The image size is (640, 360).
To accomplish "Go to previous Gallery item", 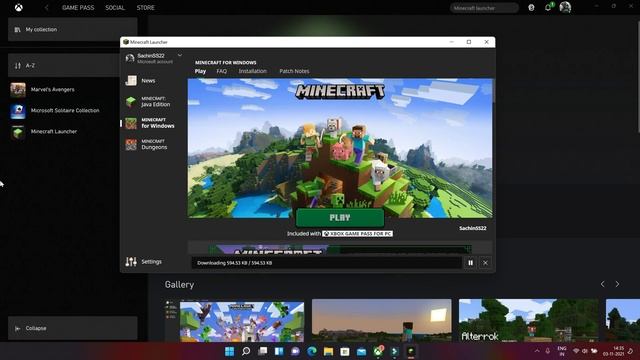I will tap(602, 284).
